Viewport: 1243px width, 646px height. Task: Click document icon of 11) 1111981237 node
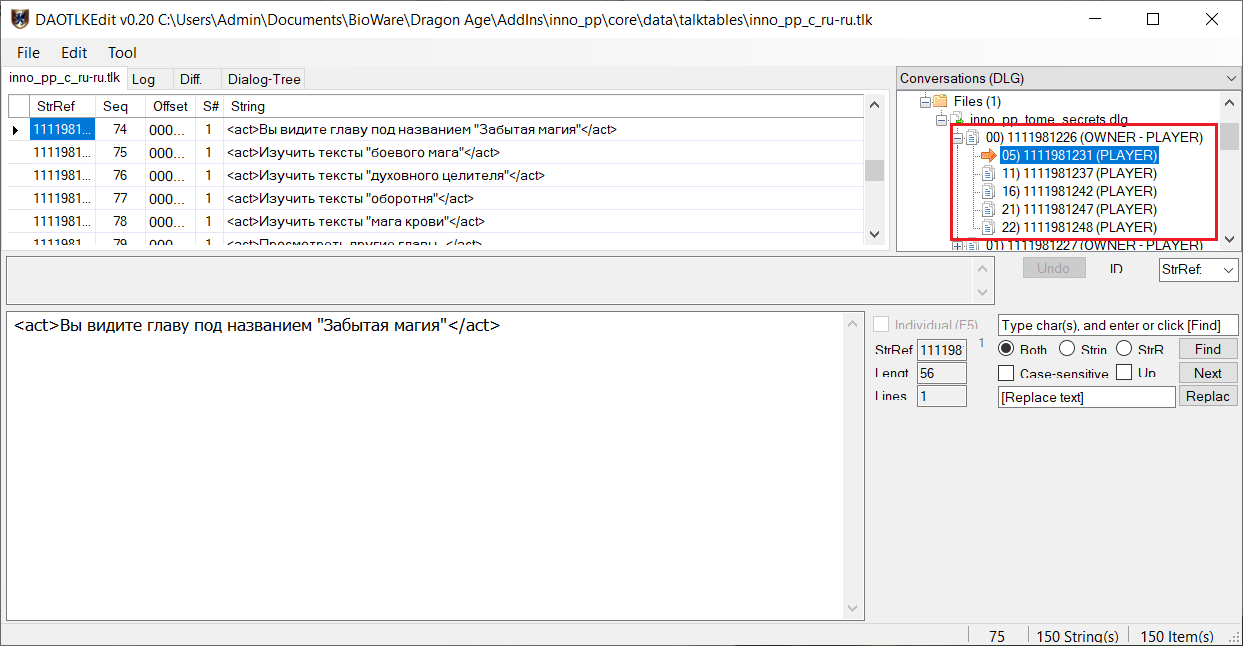click(990, 173)
